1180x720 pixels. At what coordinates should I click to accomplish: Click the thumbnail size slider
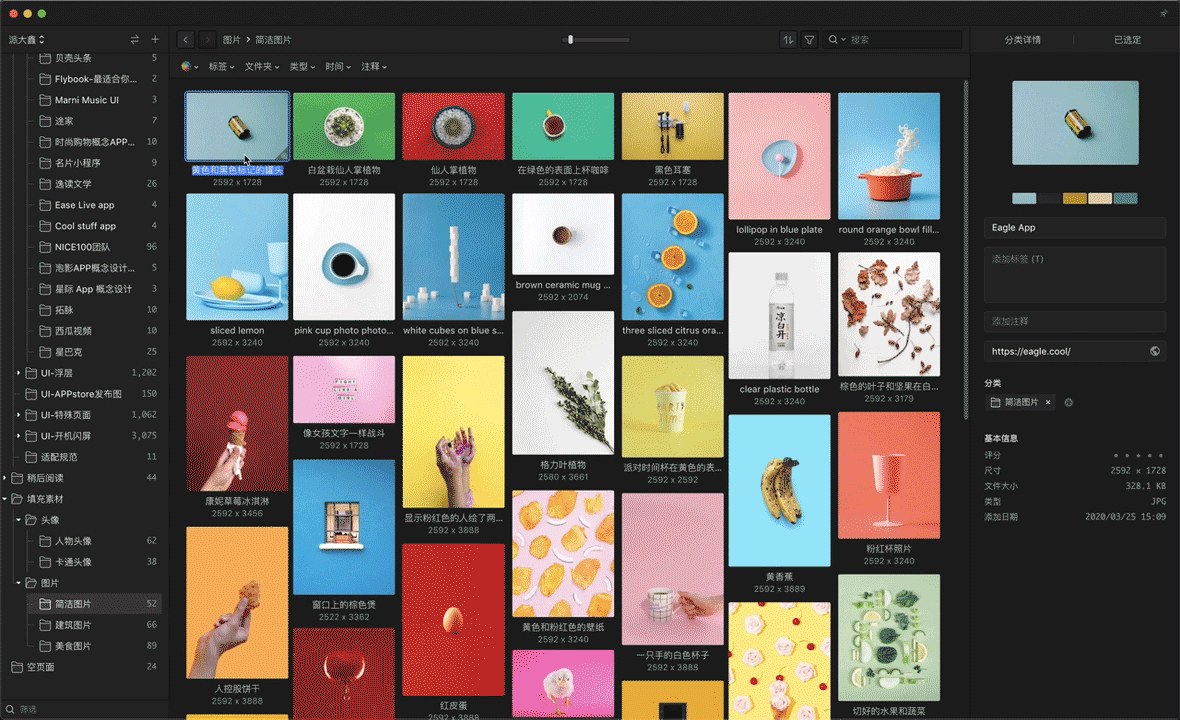tap(596, 40)
